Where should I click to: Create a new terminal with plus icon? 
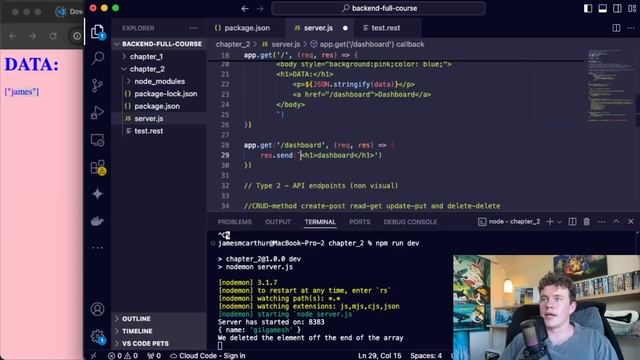pos(550,222)
